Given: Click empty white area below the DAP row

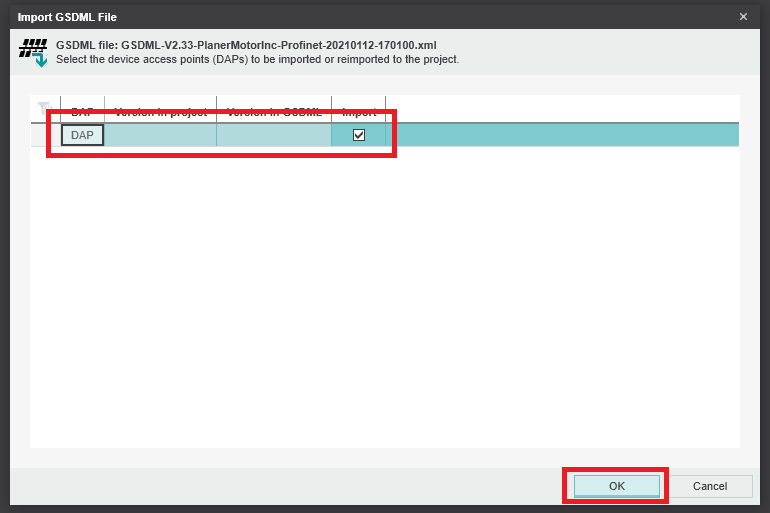Looking at the screenshot, I should pos(385,300).
